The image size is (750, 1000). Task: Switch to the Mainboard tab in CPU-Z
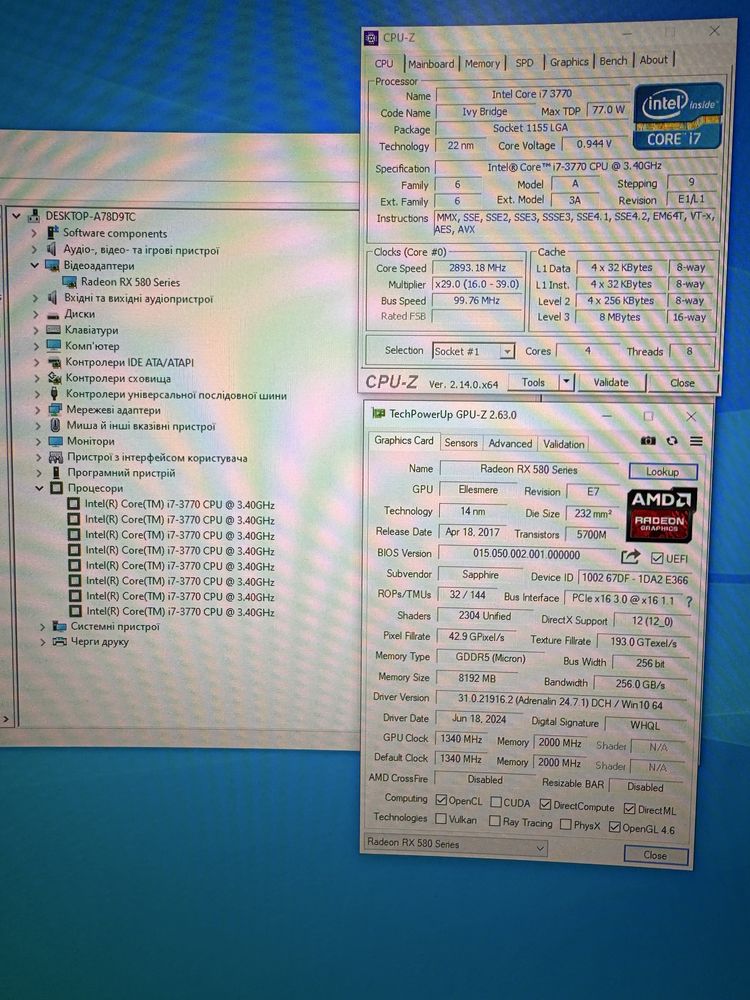point(431,64)
